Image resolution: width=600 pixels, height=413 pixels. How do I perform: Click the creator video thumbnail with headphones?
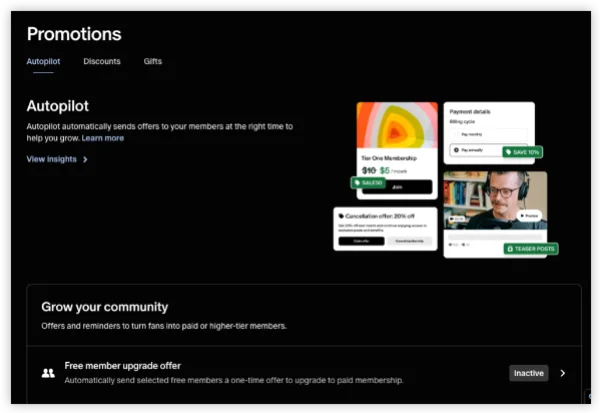coord(495,201)
